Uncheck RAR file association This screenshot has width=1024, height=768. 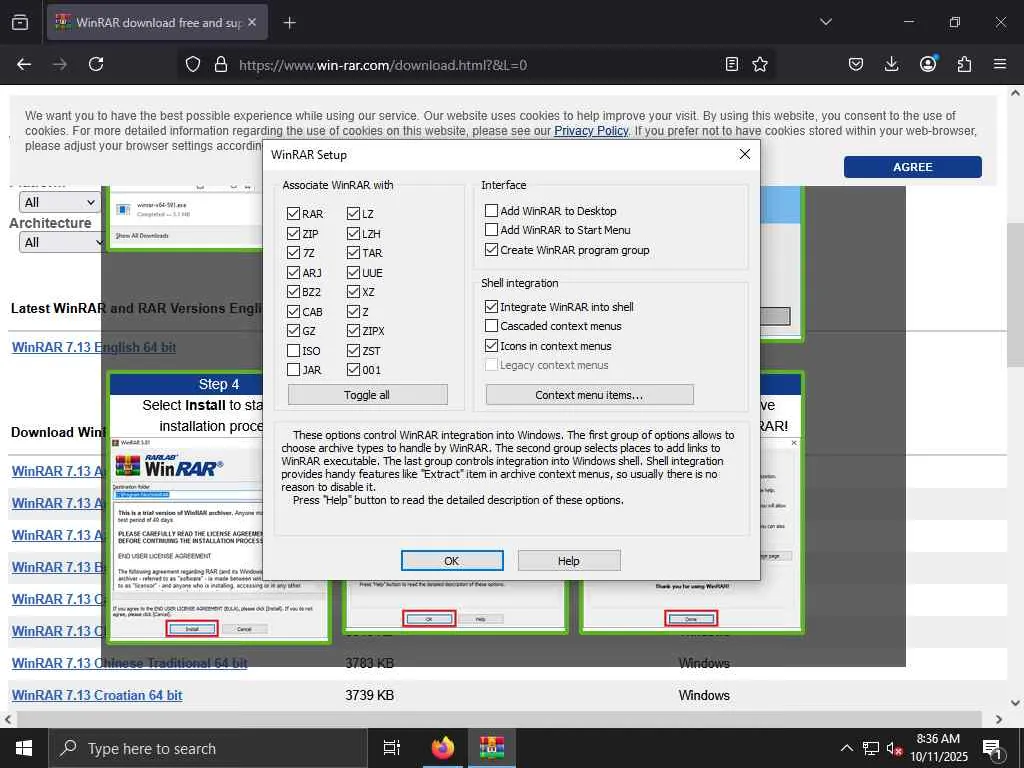click(293, 214)
